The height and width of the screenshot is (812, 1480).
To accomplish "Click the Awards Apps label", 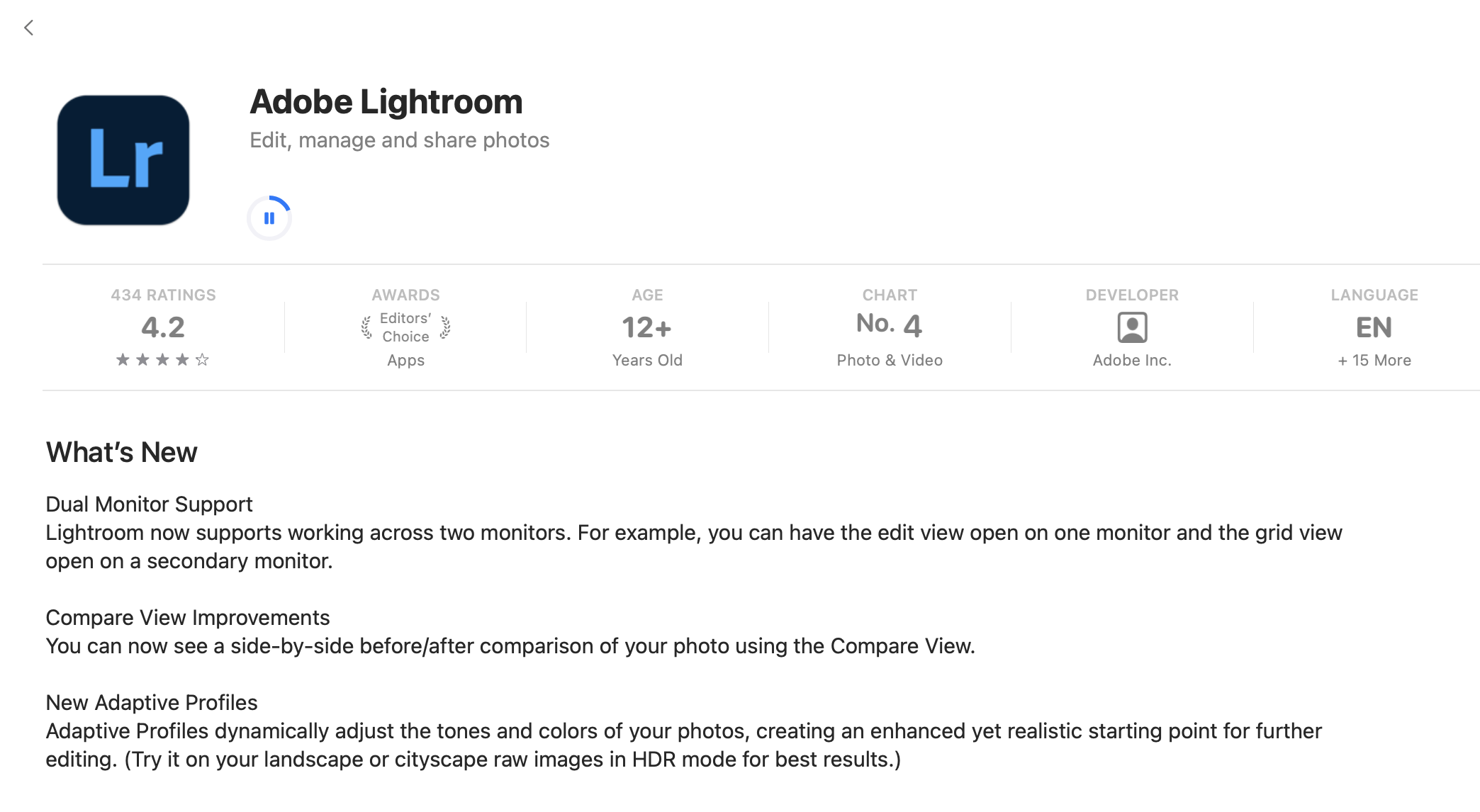I will [405, 360].
